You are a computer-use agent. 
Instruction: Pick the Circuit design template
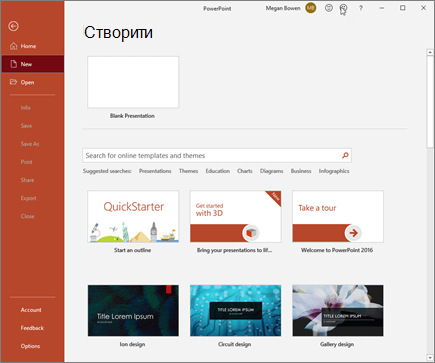(x=235, y=310)
